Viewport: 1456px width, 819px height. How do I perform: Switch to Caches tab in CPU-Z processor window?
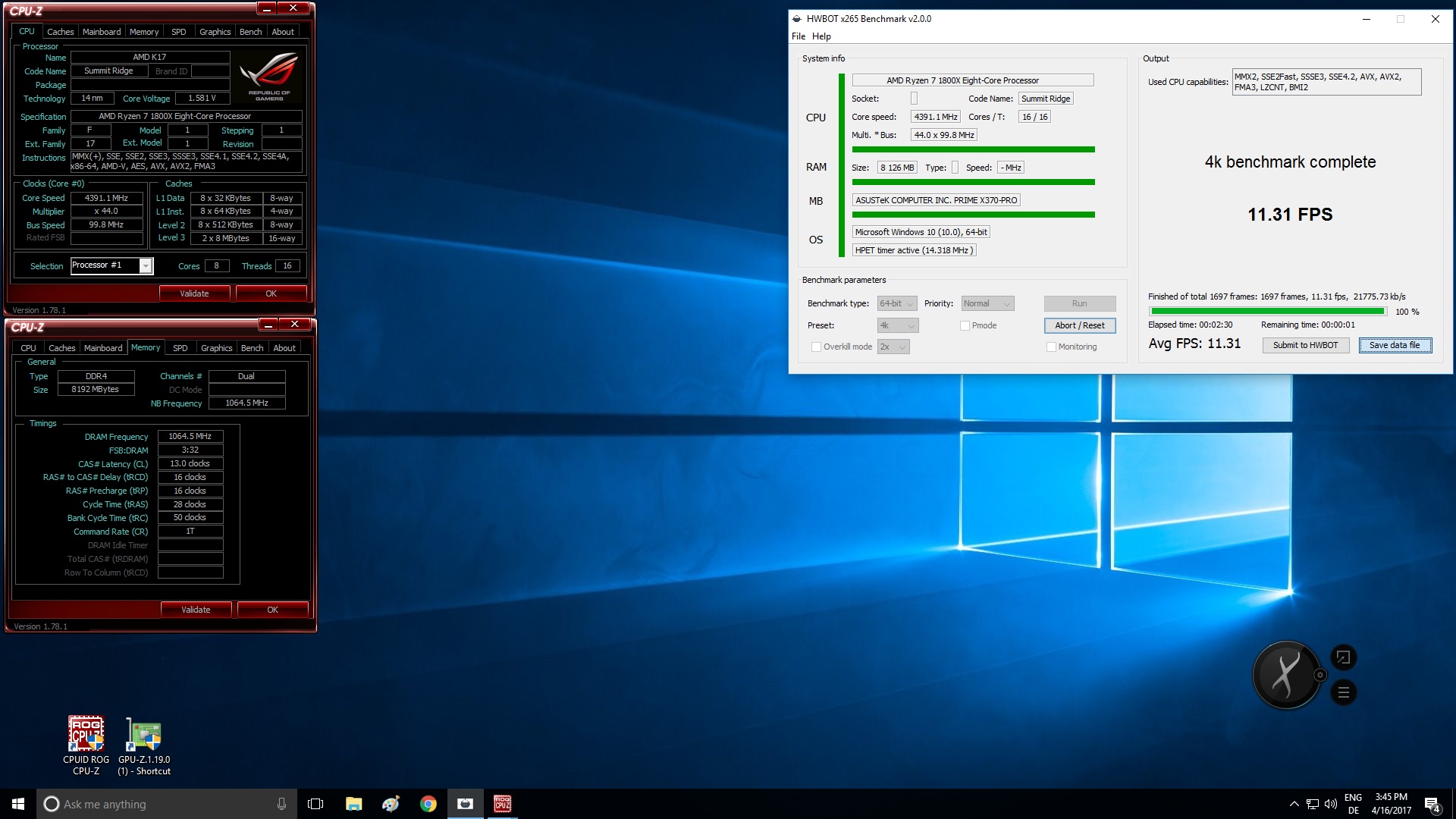(60, 32)
